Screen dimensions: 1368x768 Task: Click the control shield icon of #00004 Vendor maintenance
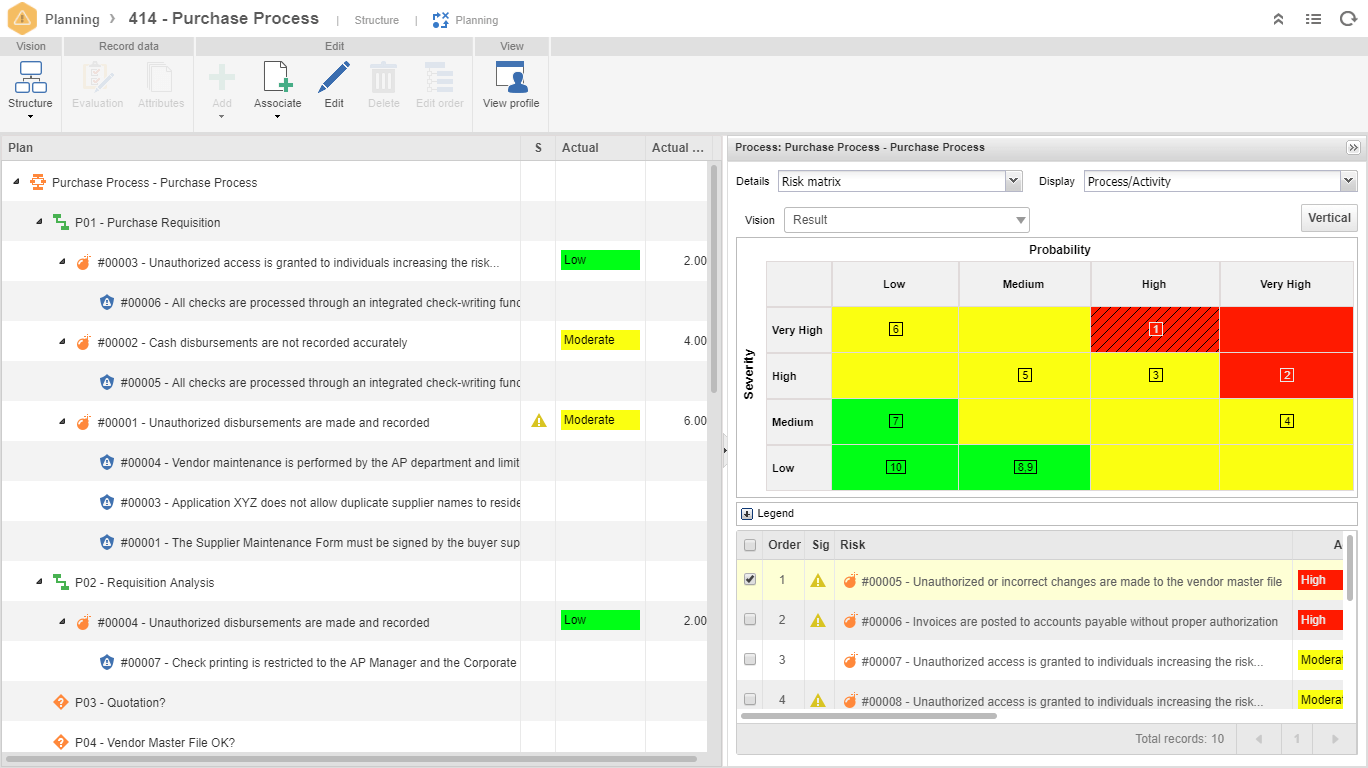[107, 462]
